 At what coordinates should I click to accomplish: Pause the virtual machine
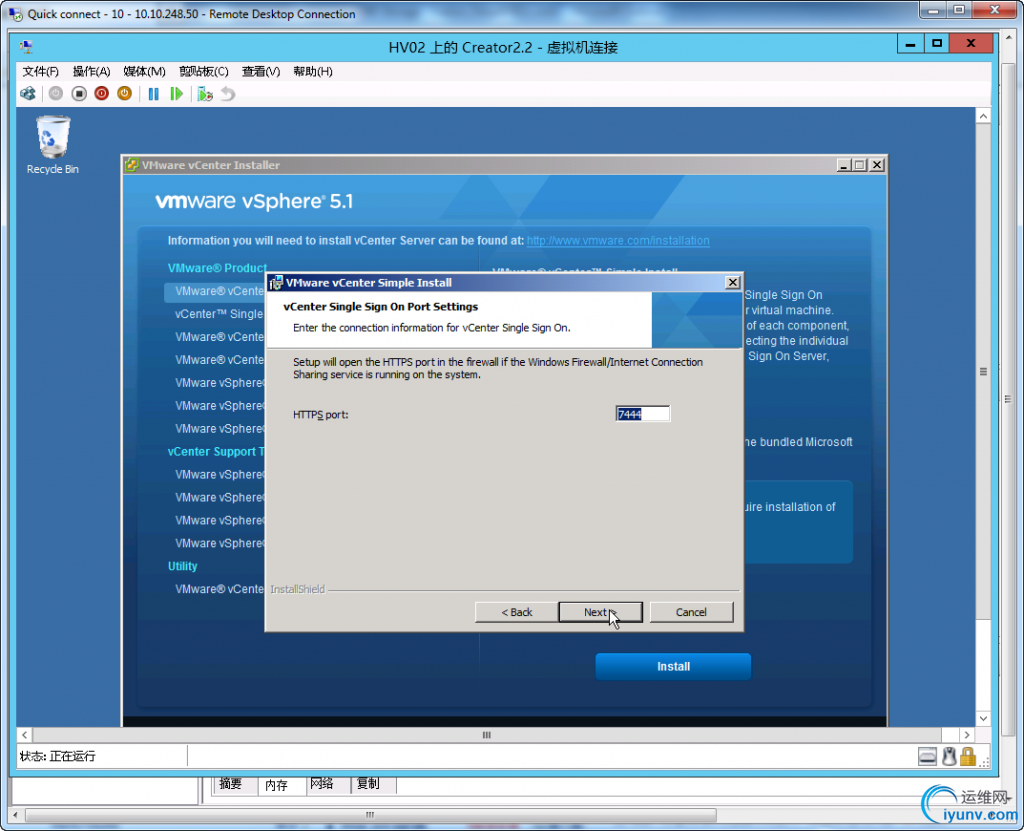pyautogui.click(x=153, y=93)
